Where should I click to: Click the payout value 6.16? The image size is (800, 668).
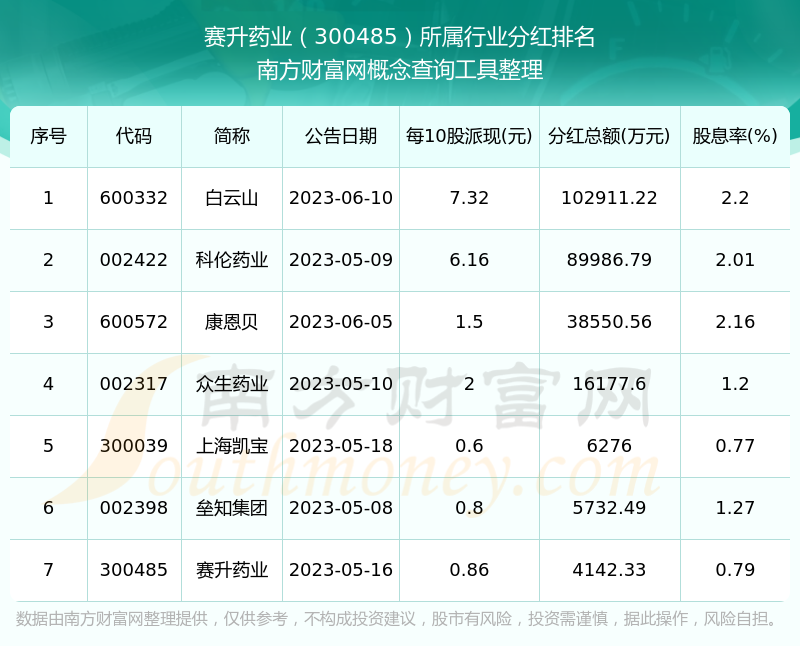469,260
